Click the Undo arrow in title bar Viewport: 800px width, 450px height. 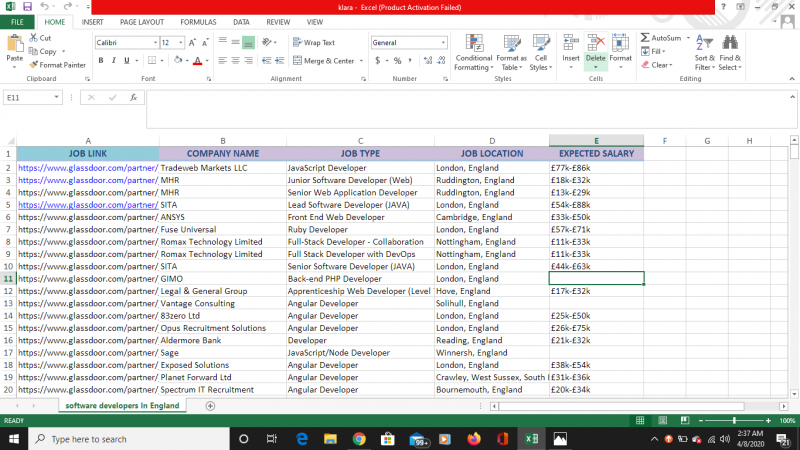pos(45,7)
